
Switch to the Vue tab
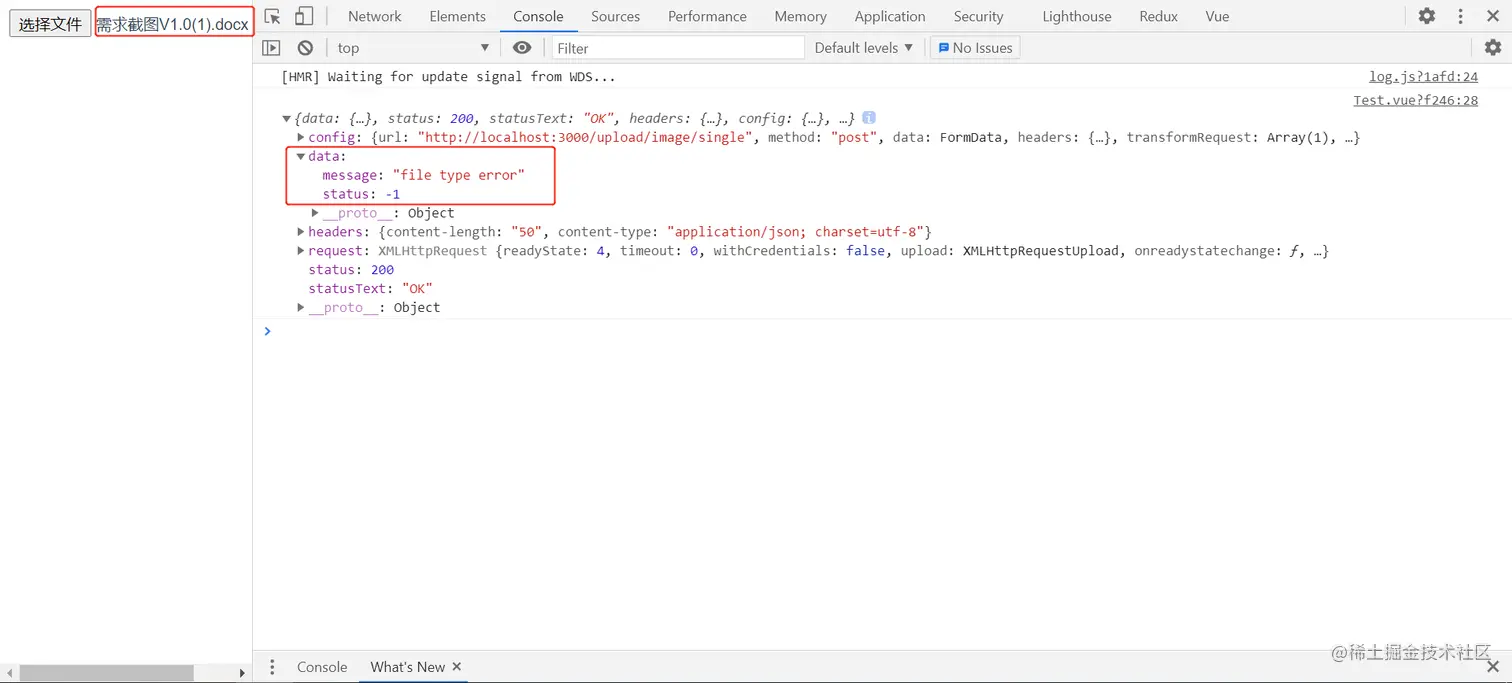coord(1217,16)
